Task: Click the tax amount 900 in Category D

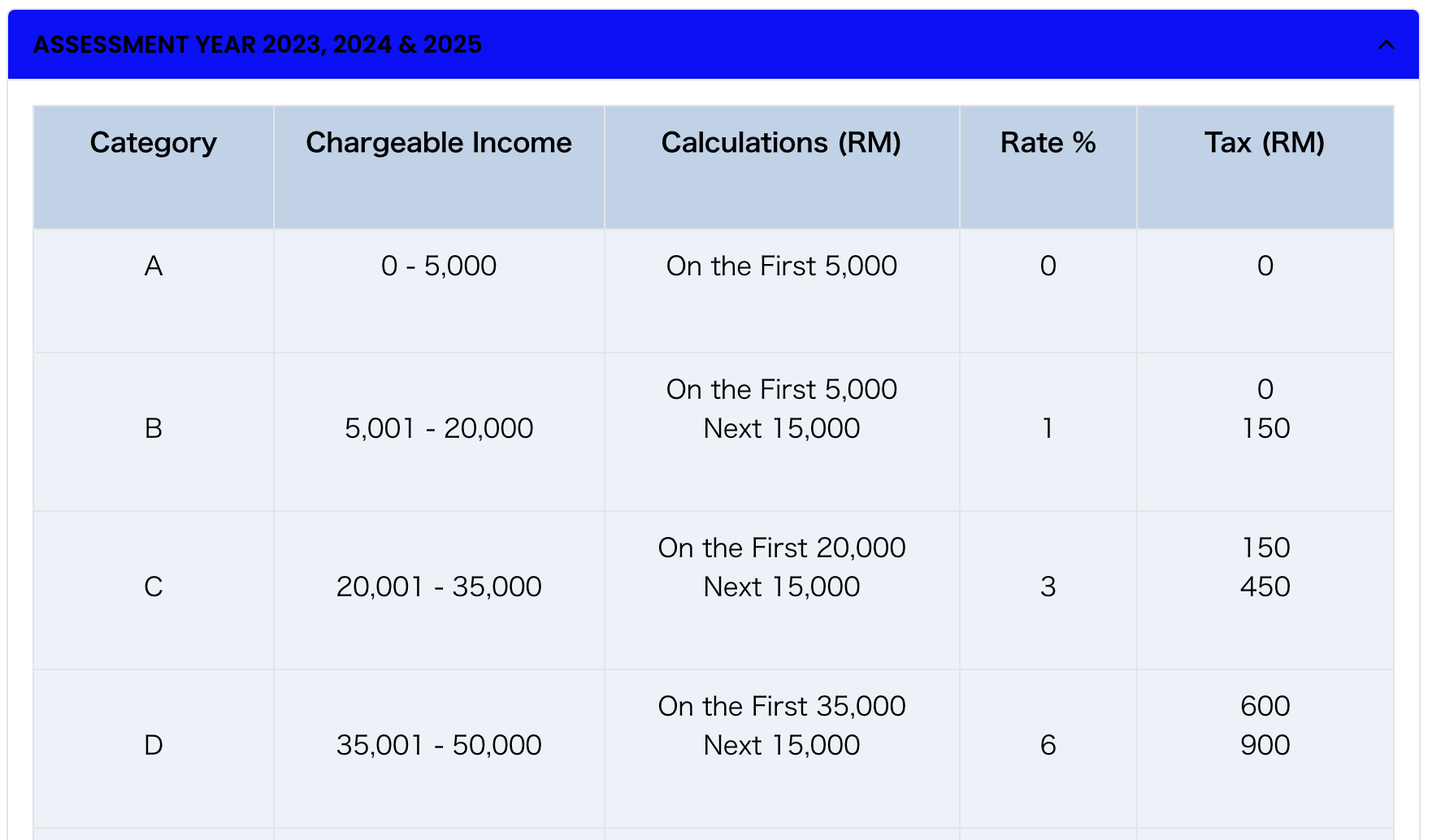Action: [x=1265, y=745]
